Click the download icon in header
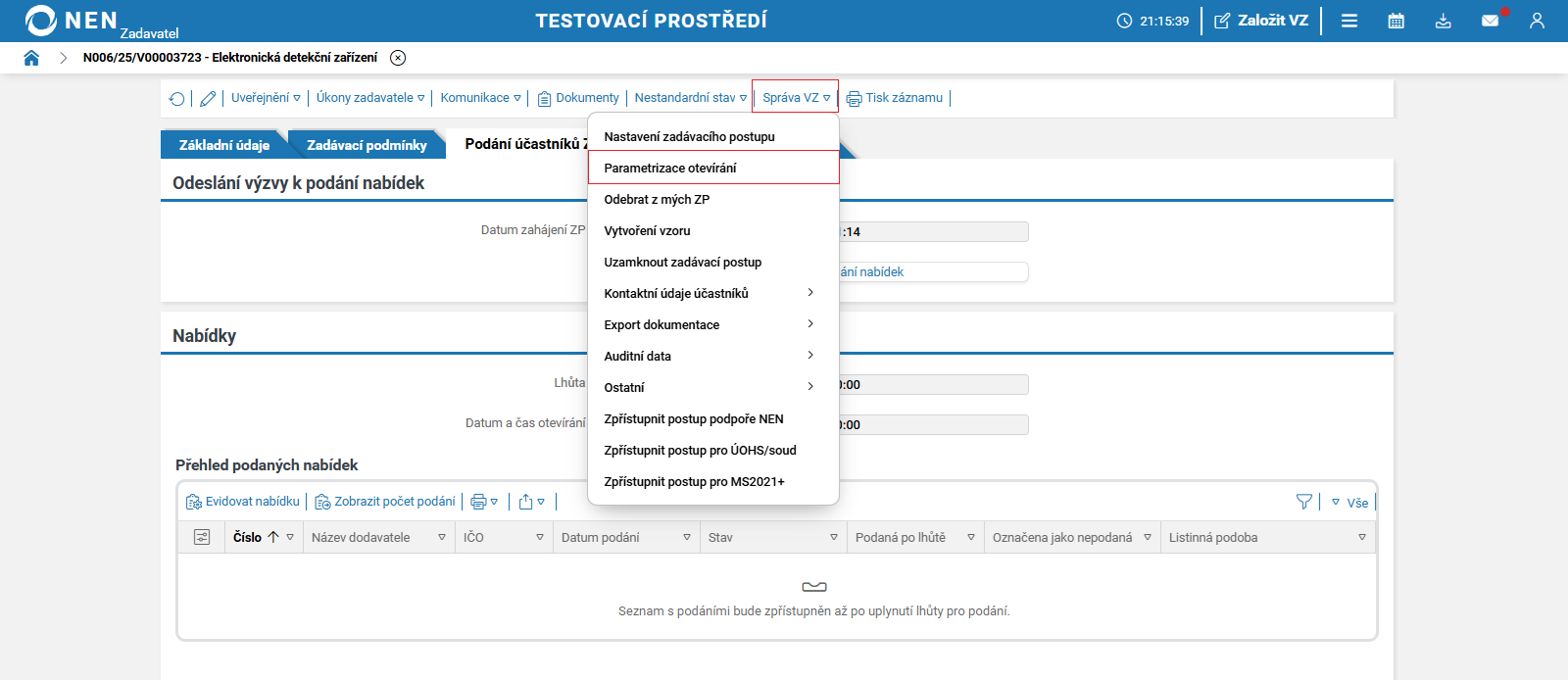The image size is (1568, 680). tap(1444, 21)
